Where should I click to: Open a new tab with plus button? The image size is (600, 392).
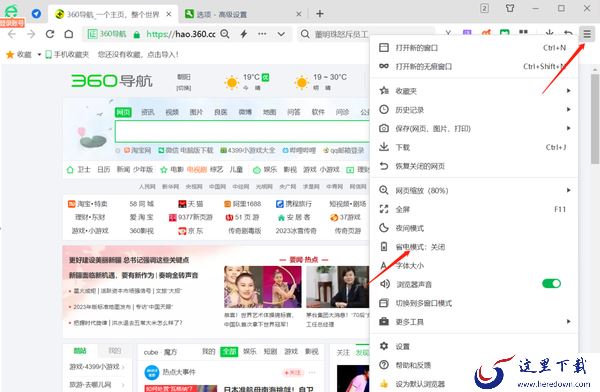coord(320,14)
